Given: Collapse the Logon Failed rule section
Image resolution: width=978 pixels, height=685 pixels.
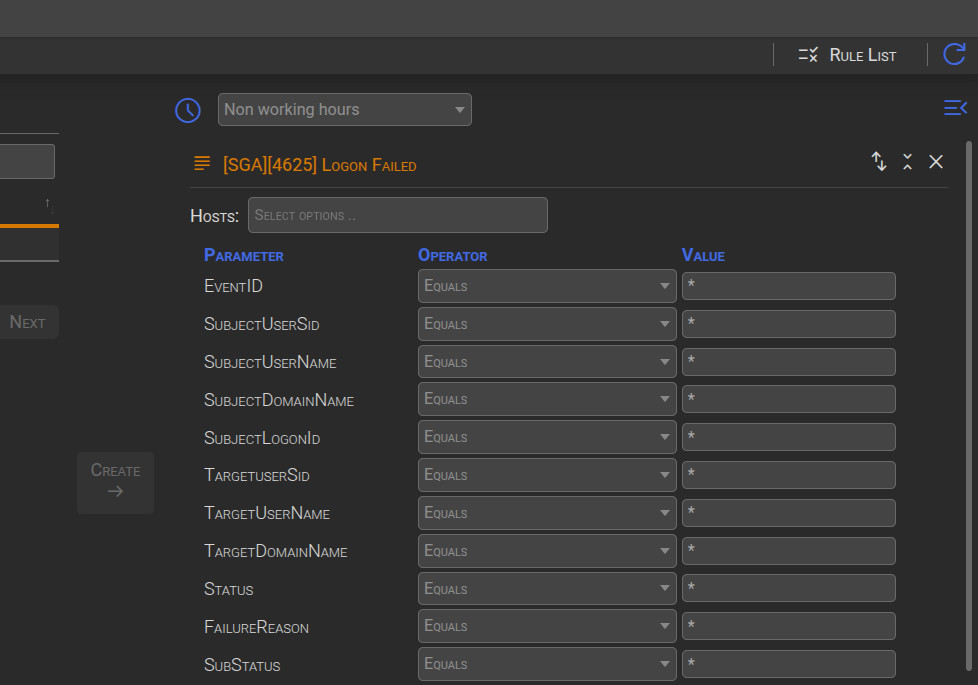Looking at the screenshot, I should (x=908, y=162).
